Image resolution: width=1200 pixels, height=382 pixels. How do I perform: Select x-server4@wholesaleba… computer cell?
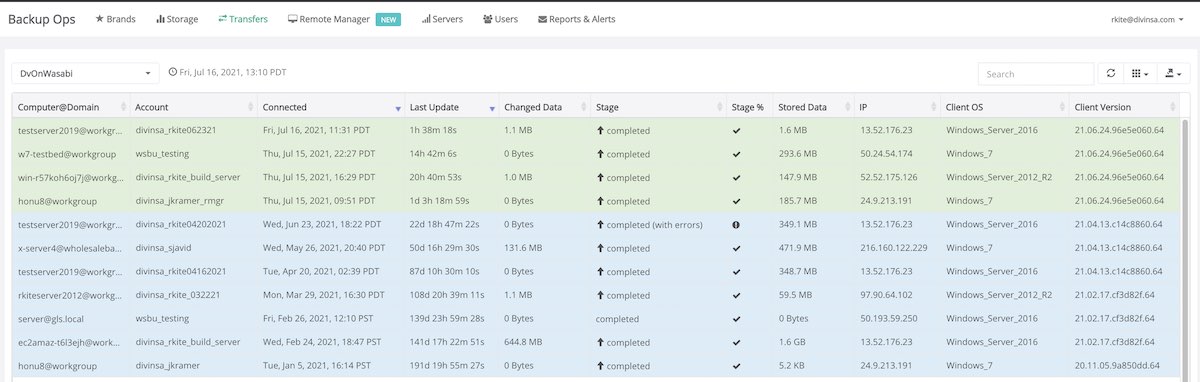pyautogui.click(x=70, y=248)
